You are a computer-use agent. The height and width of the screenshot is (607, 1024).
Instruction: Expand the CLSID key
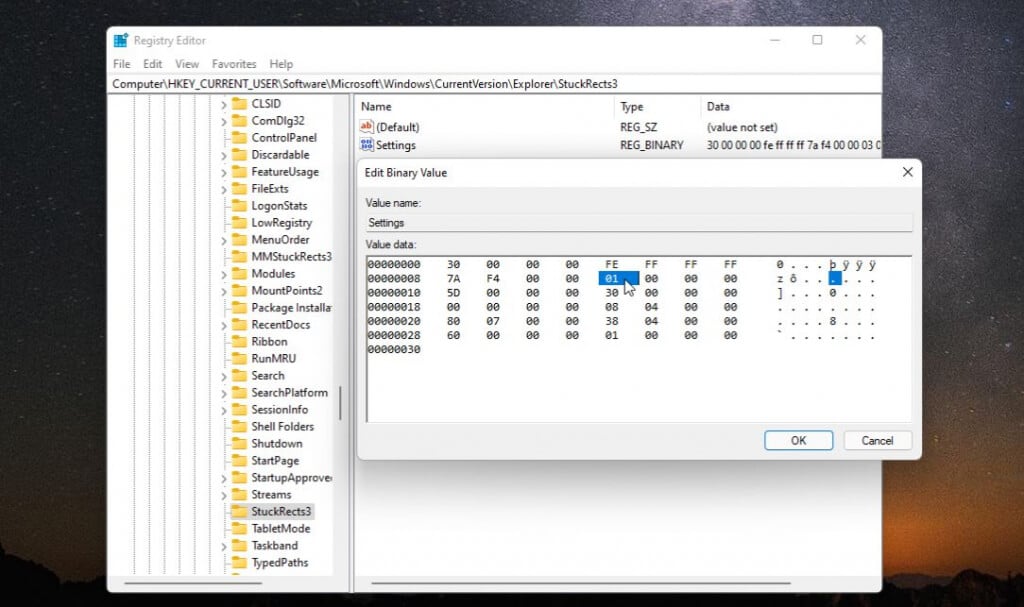[223, 105]
